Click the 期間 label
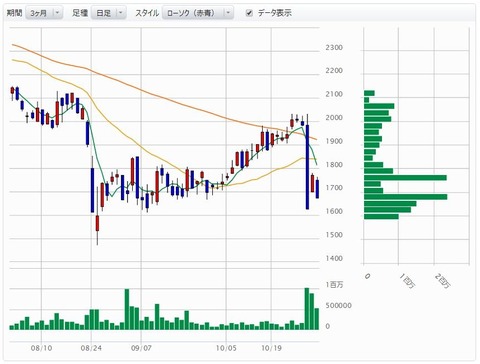480x364 pixels. coord(14,13)
